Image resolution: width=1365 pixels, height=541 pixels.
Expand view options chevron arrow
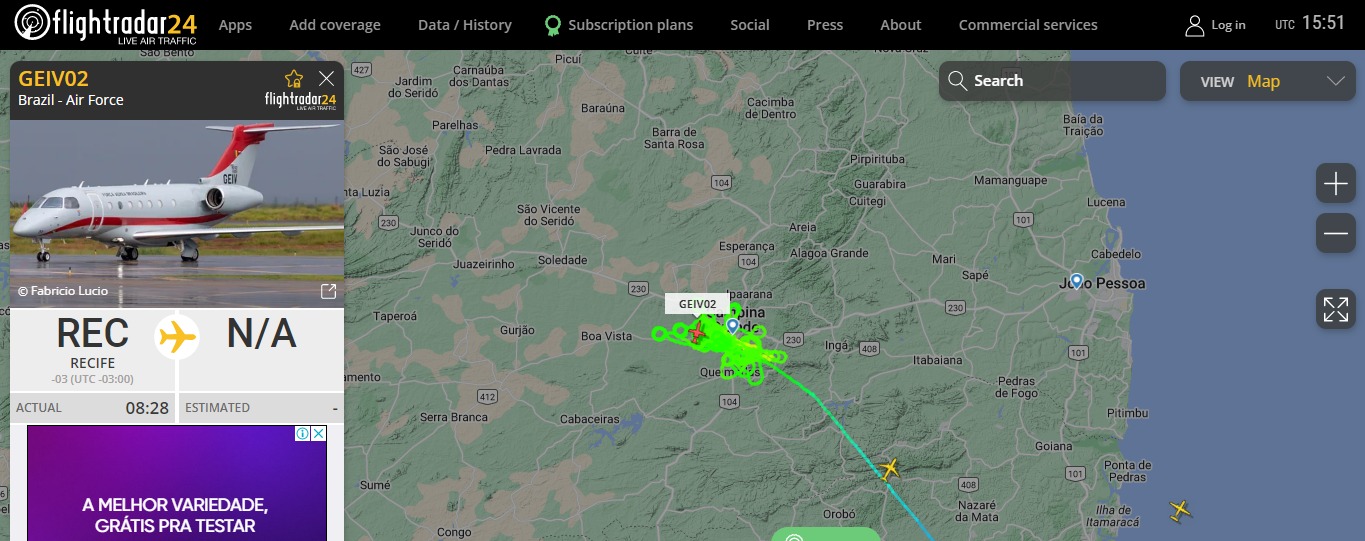[x=1335, y=81]
